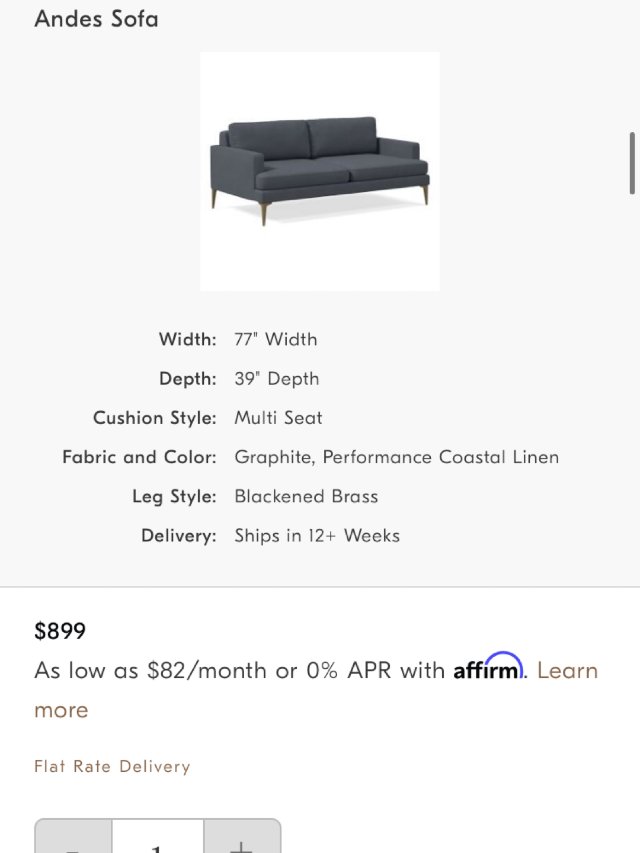Decrease quantity with the minus button

(73, 841)
